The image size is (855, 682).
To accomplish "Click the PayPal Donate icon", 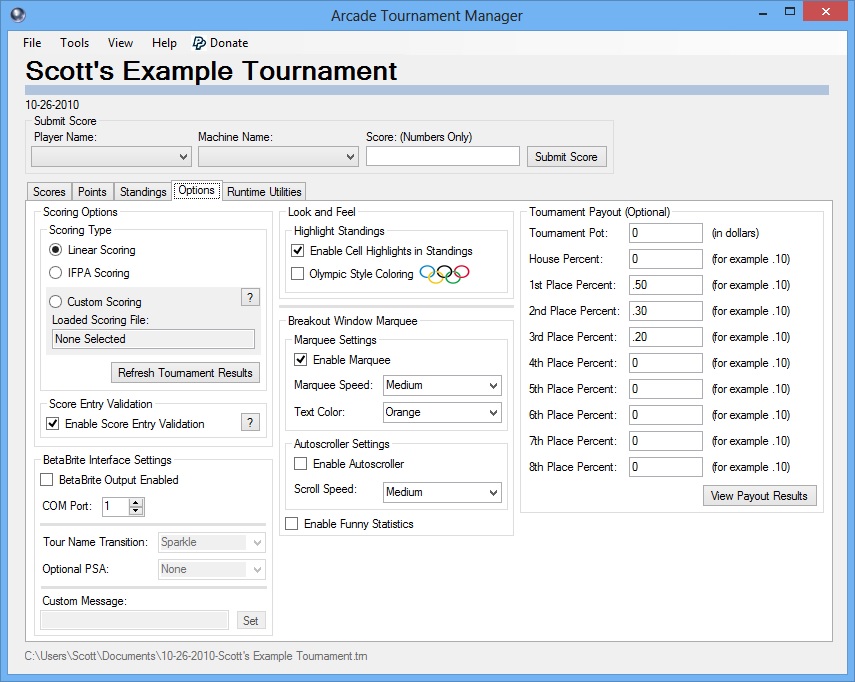I will [199, 43].
